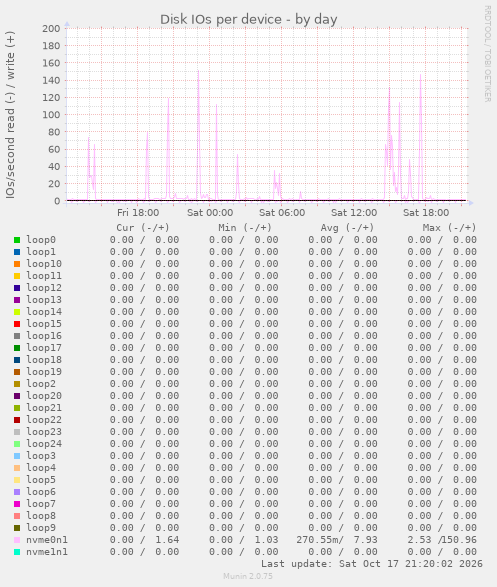497x587 pixels.
Task: Click the loop2 device label
Action: pos(41,384)
